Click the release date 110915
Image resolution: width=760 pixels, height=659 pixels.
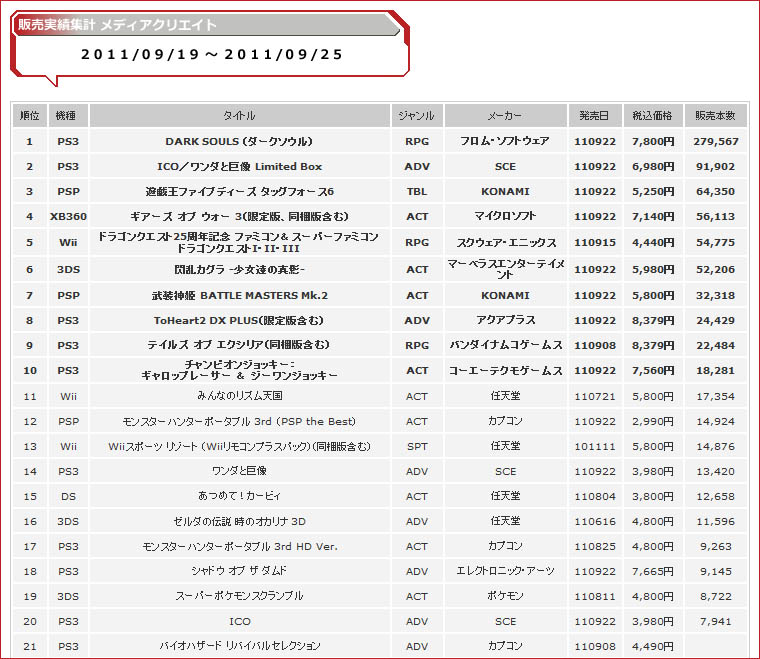pyautogui.click(x=595, y=243)
